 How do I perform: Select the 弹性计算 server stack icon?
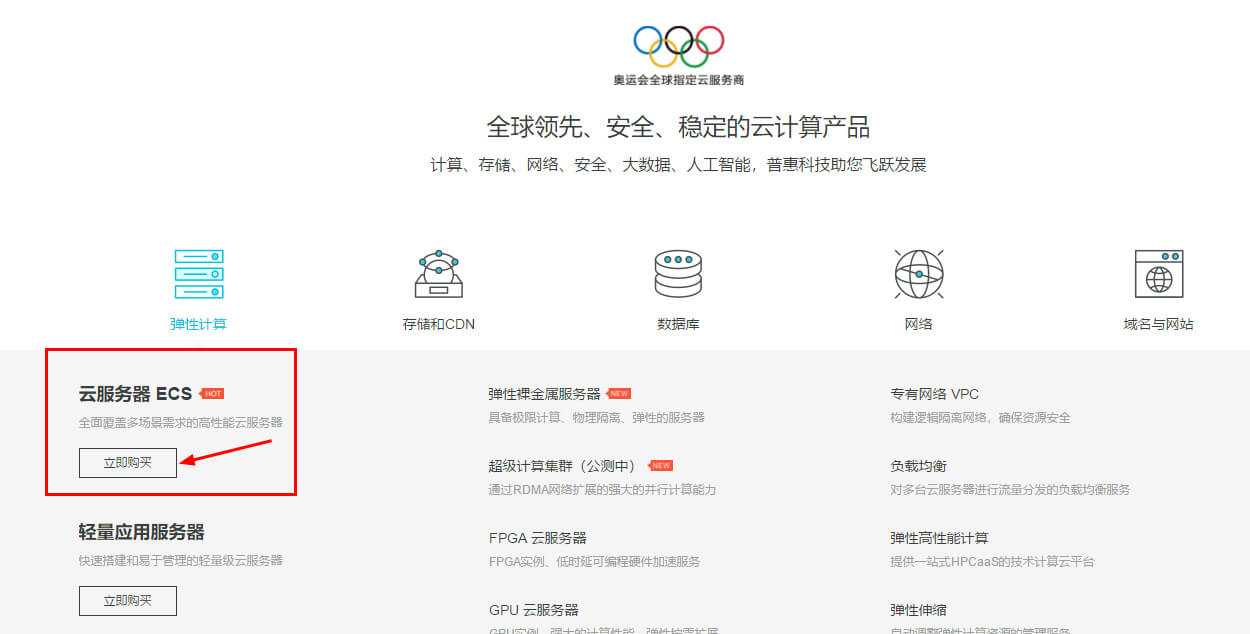198,274
